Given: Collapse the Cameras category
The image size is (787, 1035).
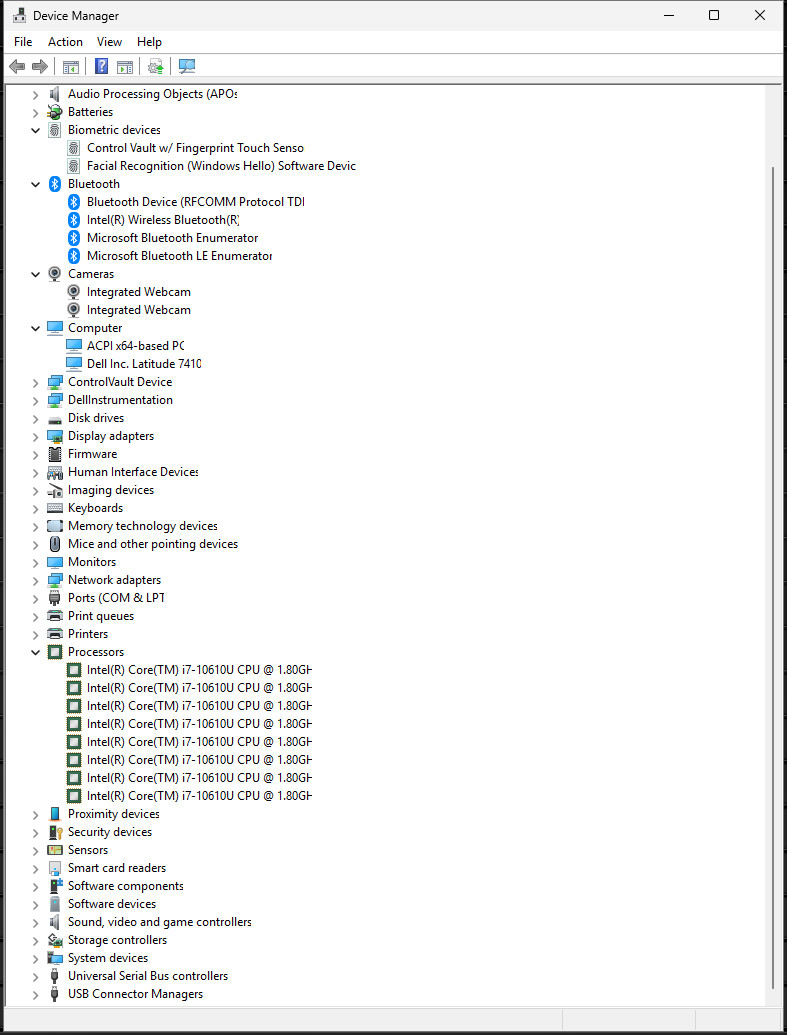Looking at the screenshot, I should pyautogui.click(x=36, y=274).
